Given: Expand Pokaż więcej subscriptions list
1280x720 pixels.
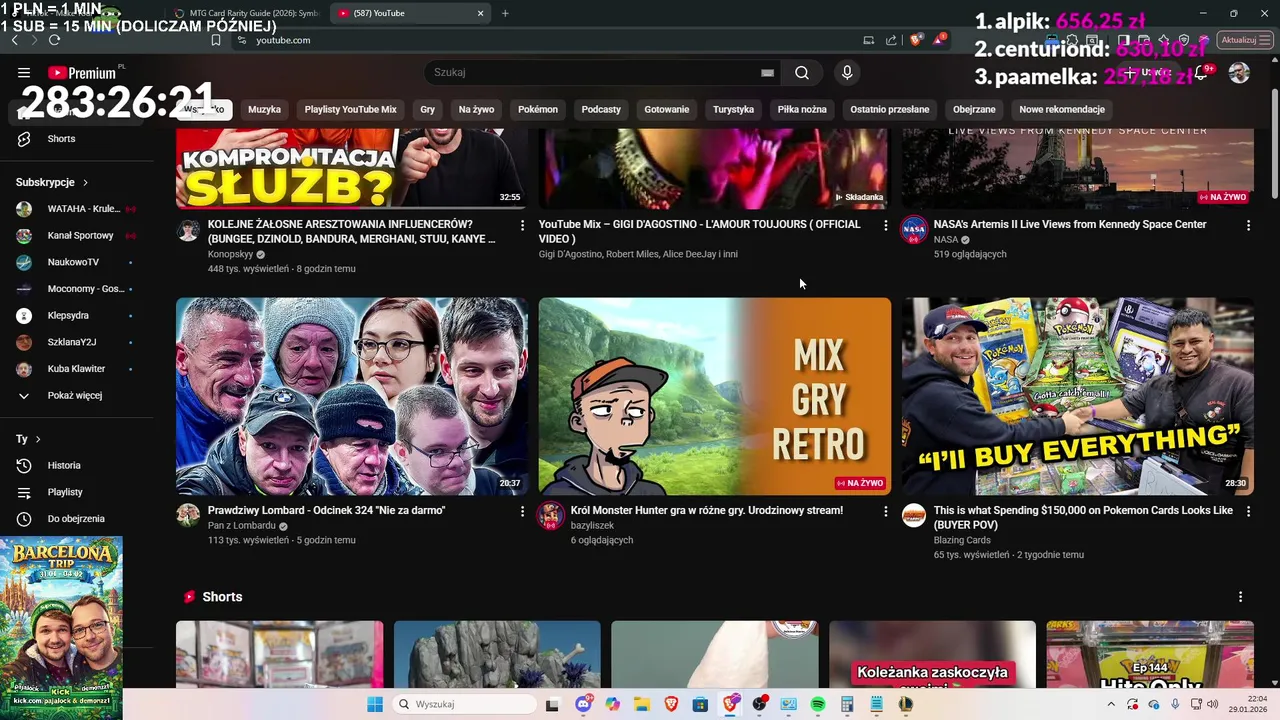Looking at the screenshot, I should 77,395.
